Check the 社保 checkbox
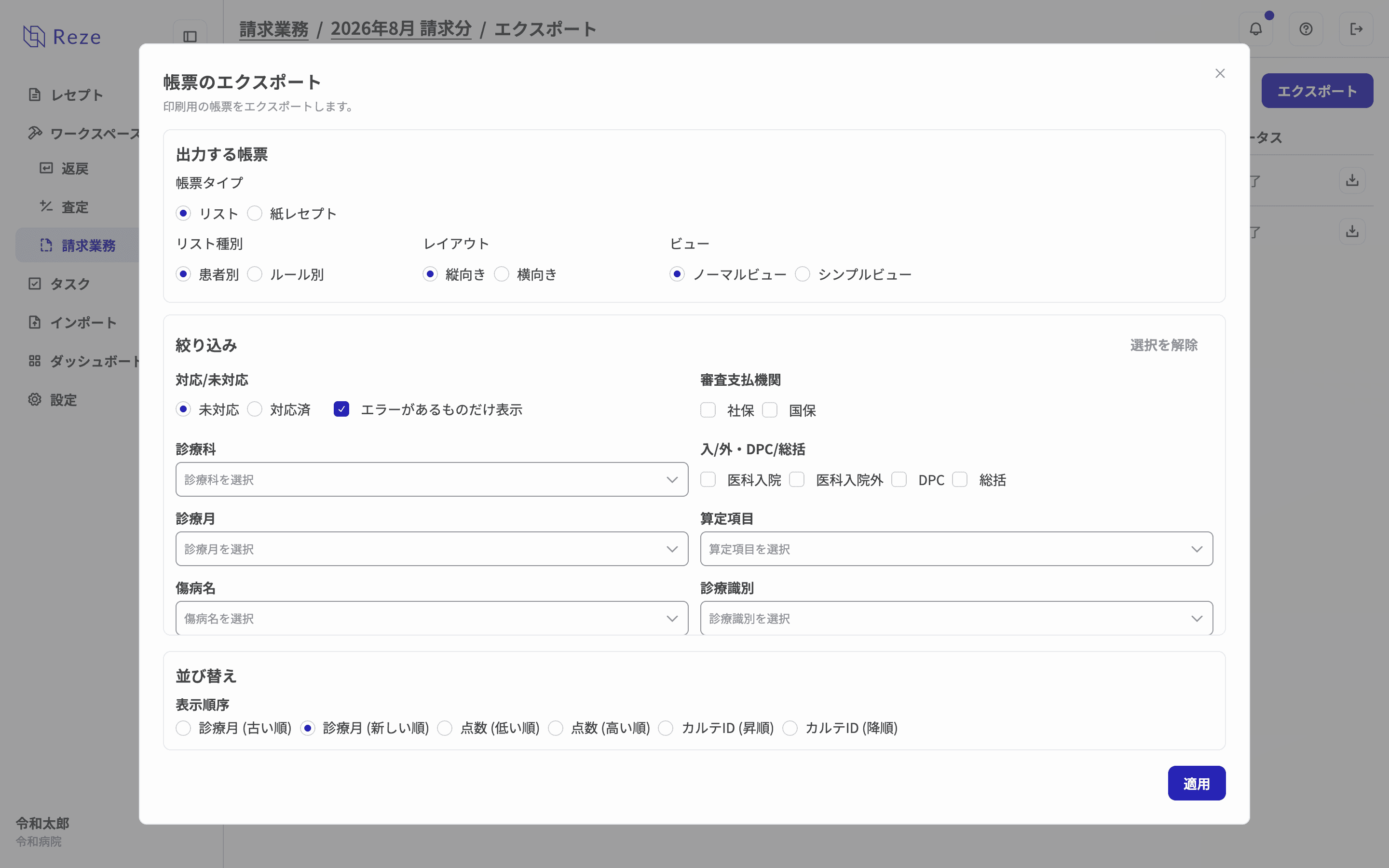 point(708,410)
